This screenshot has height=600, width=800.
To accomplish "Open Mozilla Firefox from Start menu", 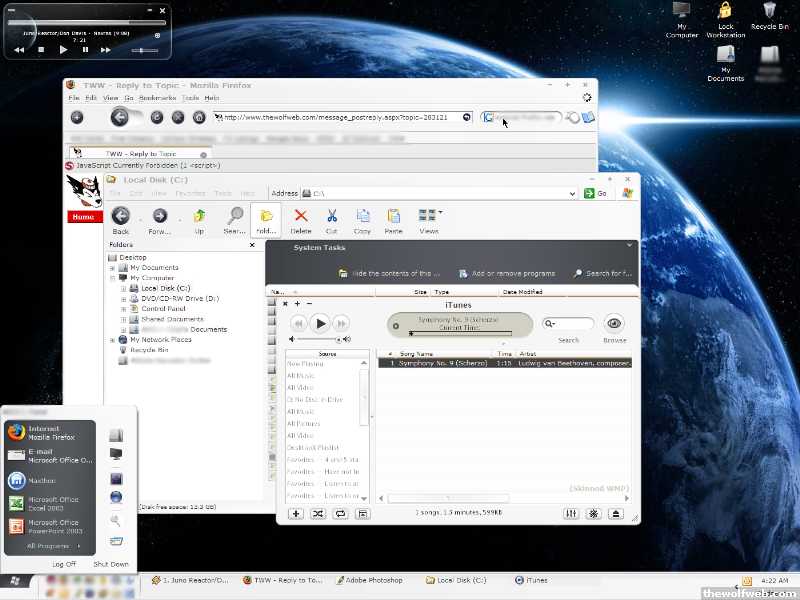I will tap(50, 433).
